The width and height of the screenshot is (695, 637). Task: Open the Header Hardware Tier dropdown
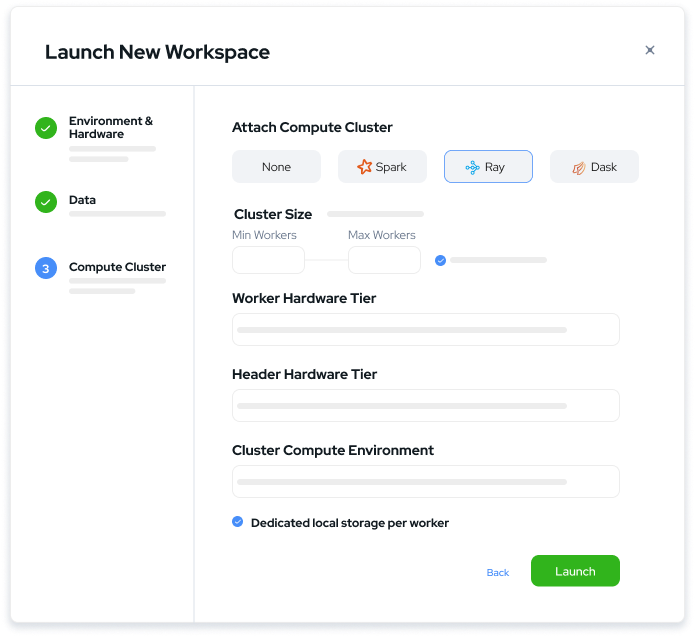426,405
